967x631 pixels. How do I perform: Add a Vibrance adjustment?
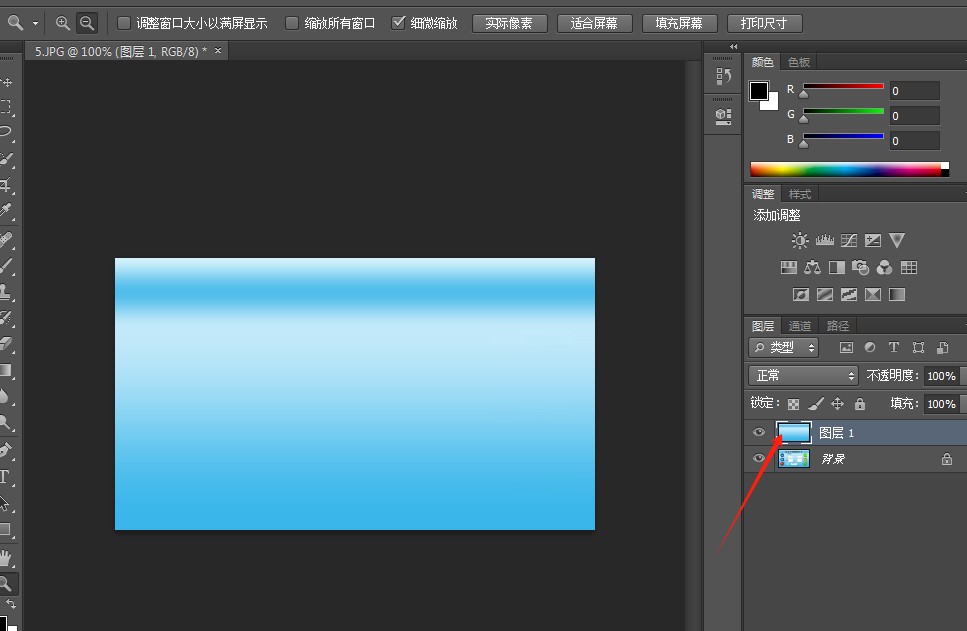point(897,240)
